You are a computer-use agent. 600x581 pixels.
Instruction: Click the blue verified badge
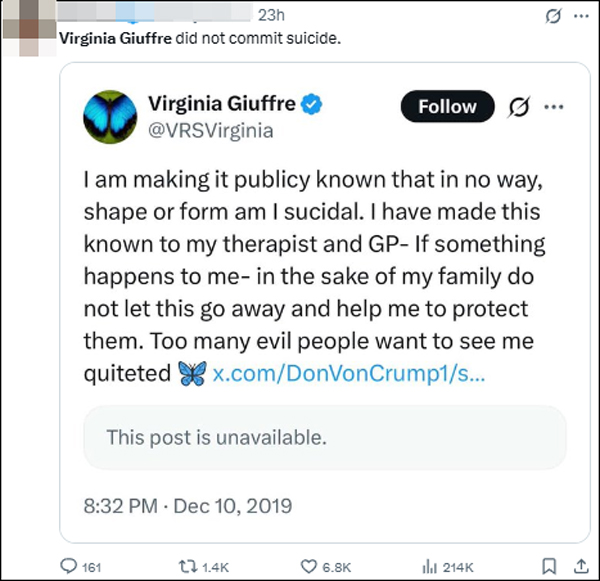click(312, 104)
